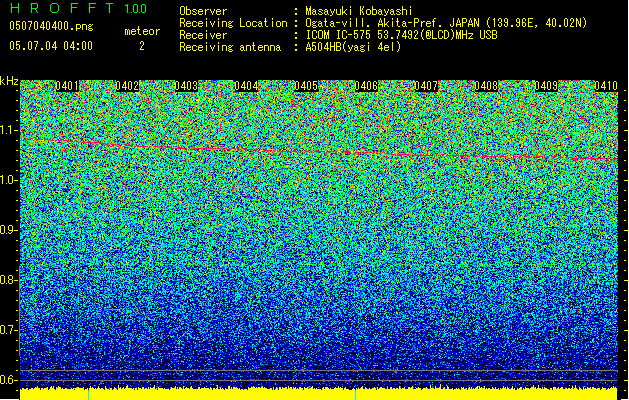The height and width of the screenshot is (400, 629).
Task: Click the Receiving Location label
Action: click(233, 23)
